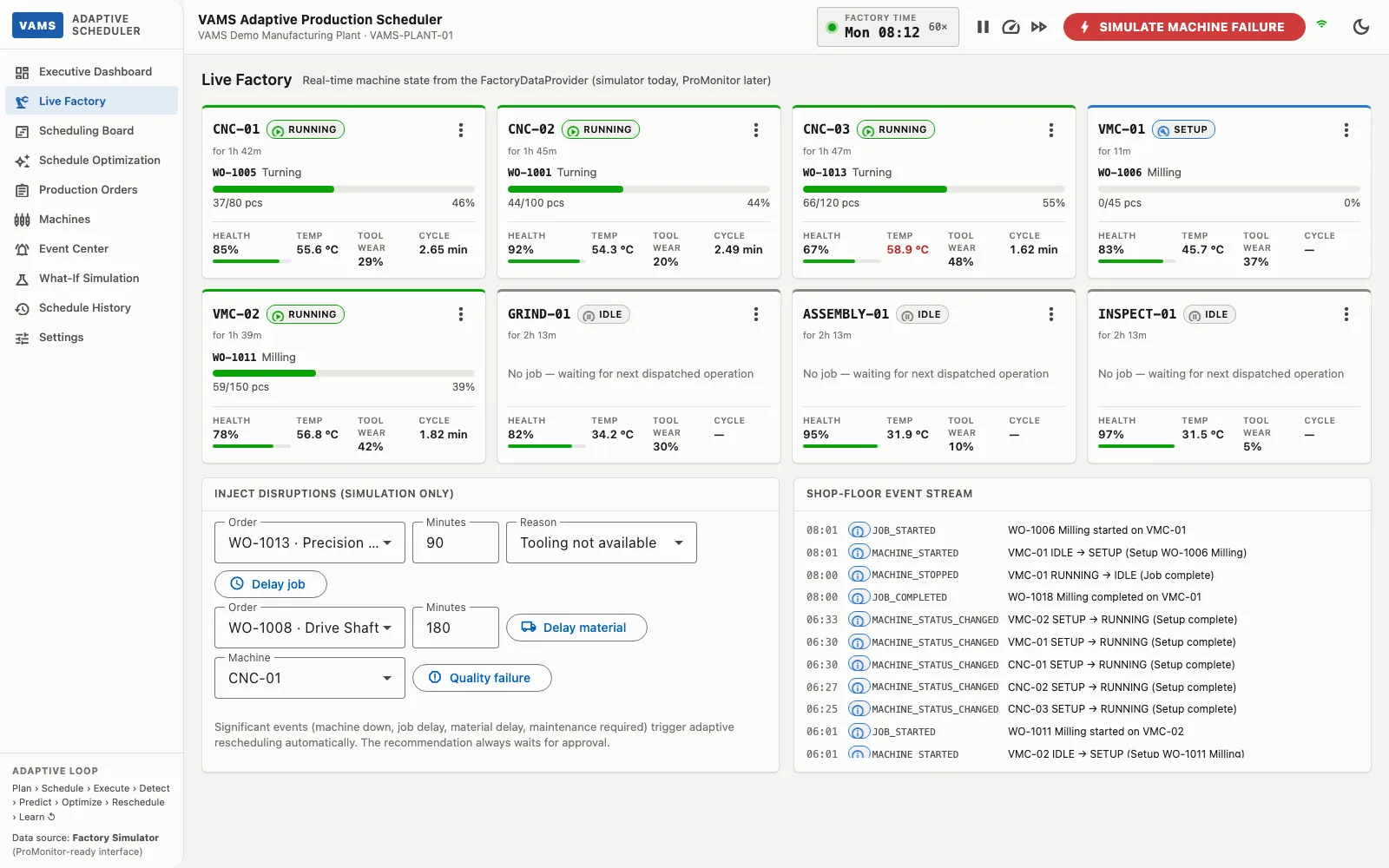Open VMC-02 card options menu
The height and width of the screenshot is (868, 1389).
coord(461,314)
